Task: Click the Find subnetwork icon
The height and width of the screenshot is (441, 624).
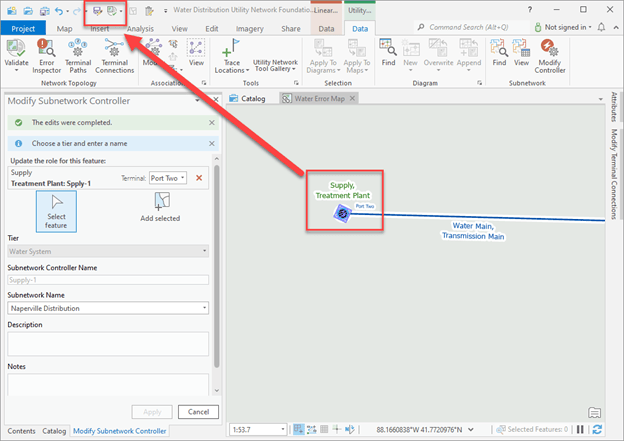Action: tap(499, 47)
